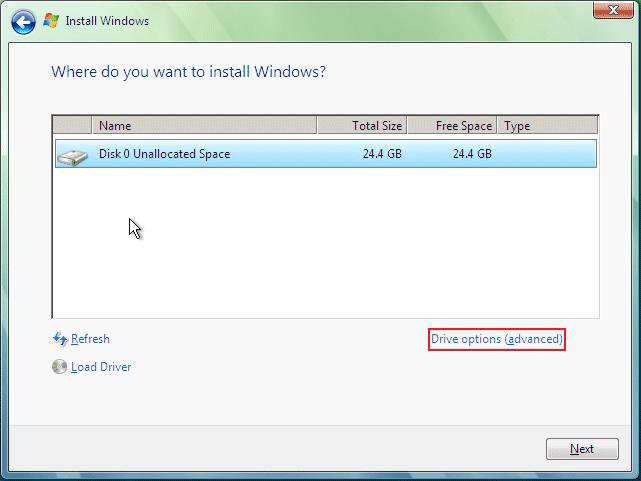641x481 pixels.
Task: Close the Install Windows dialog
Action: tap(613, 10)
